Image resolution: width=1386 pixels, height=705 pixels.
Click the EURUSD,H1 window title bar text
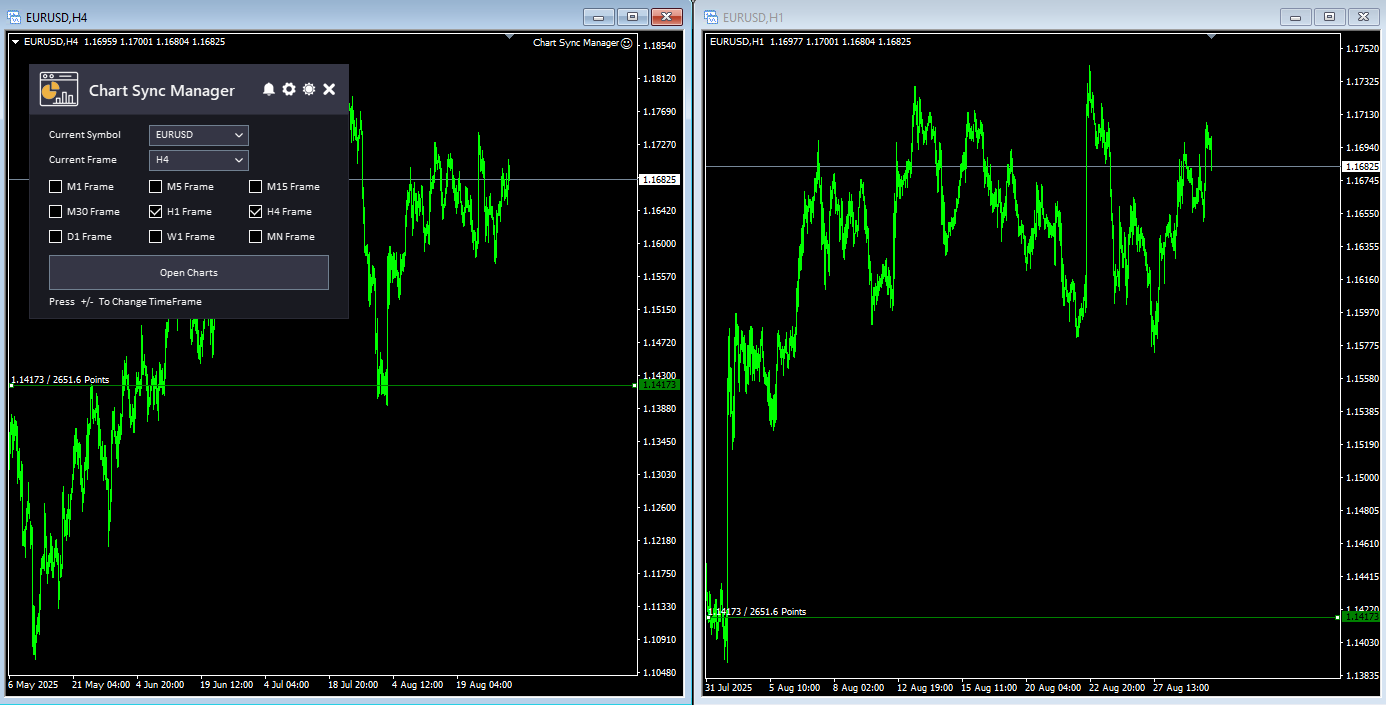coord(754,17)
